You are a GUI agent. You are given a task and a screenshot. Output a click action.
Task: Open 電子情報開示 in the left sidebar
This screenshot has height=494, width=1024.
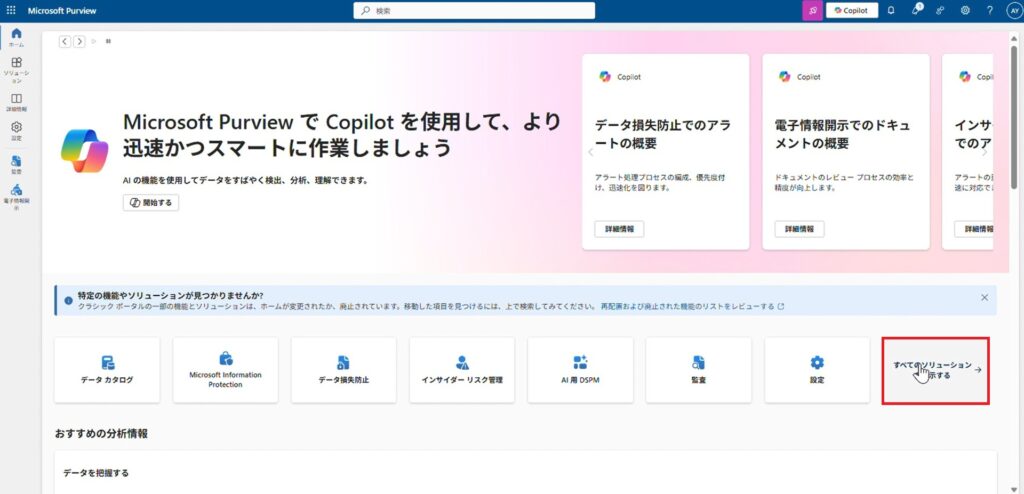point(16,197)
